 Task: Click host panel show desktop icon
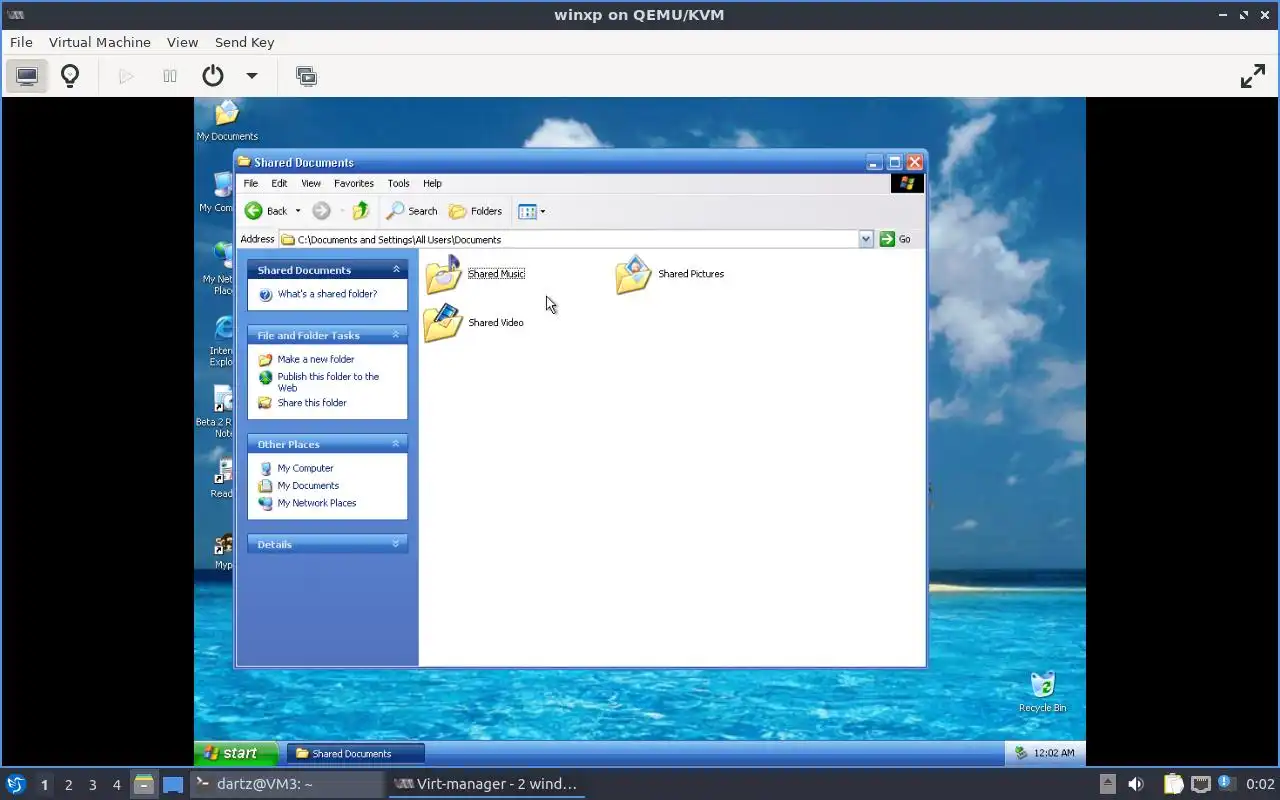(x=173, y=784)
